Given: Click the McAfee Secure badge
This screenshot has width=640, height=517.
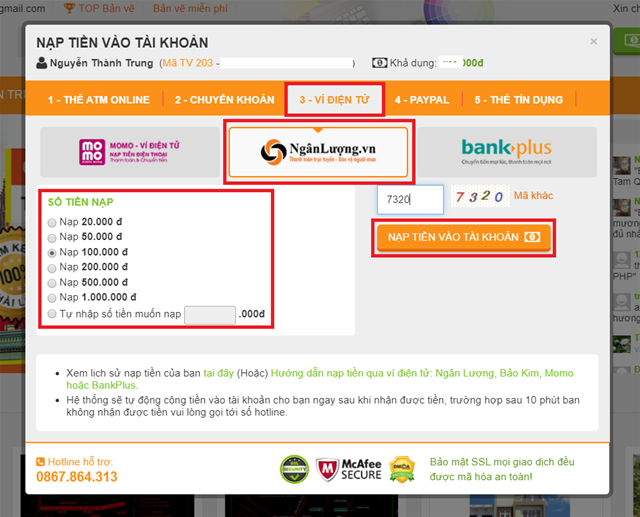Looking at the screenshot, I should coord(349,470).
